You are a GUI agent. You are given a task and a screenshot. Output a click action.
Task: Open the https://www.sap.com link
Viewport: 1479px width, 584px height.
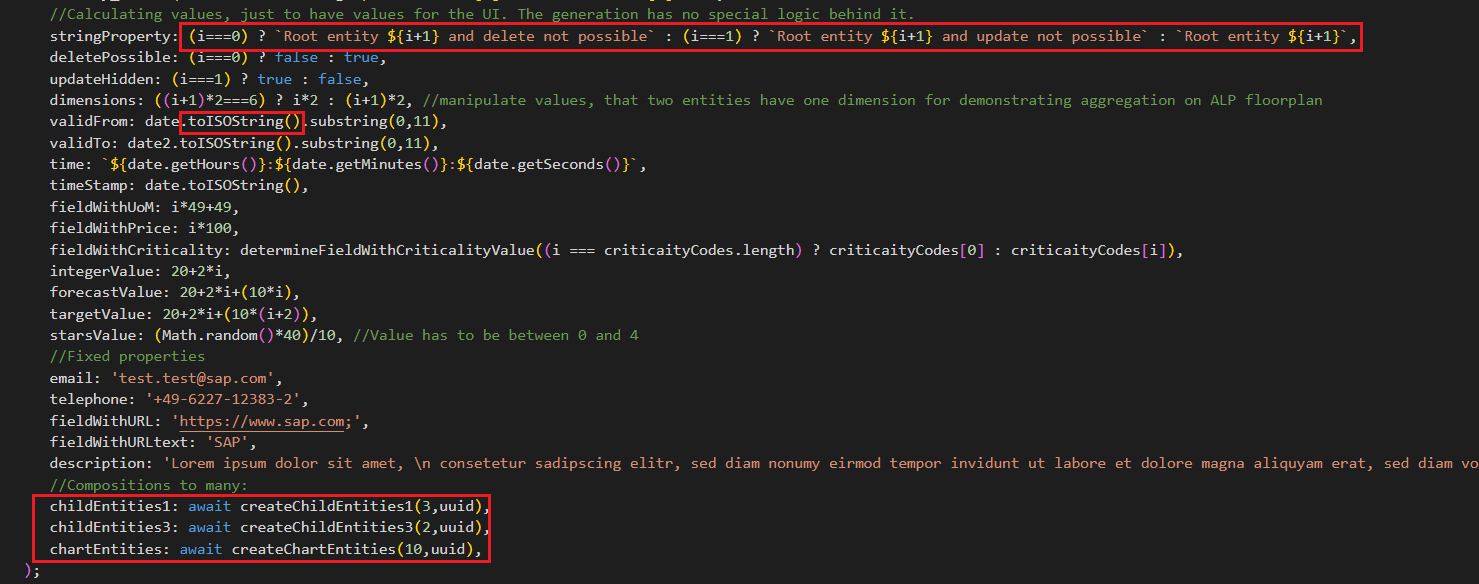pos(262,421)
